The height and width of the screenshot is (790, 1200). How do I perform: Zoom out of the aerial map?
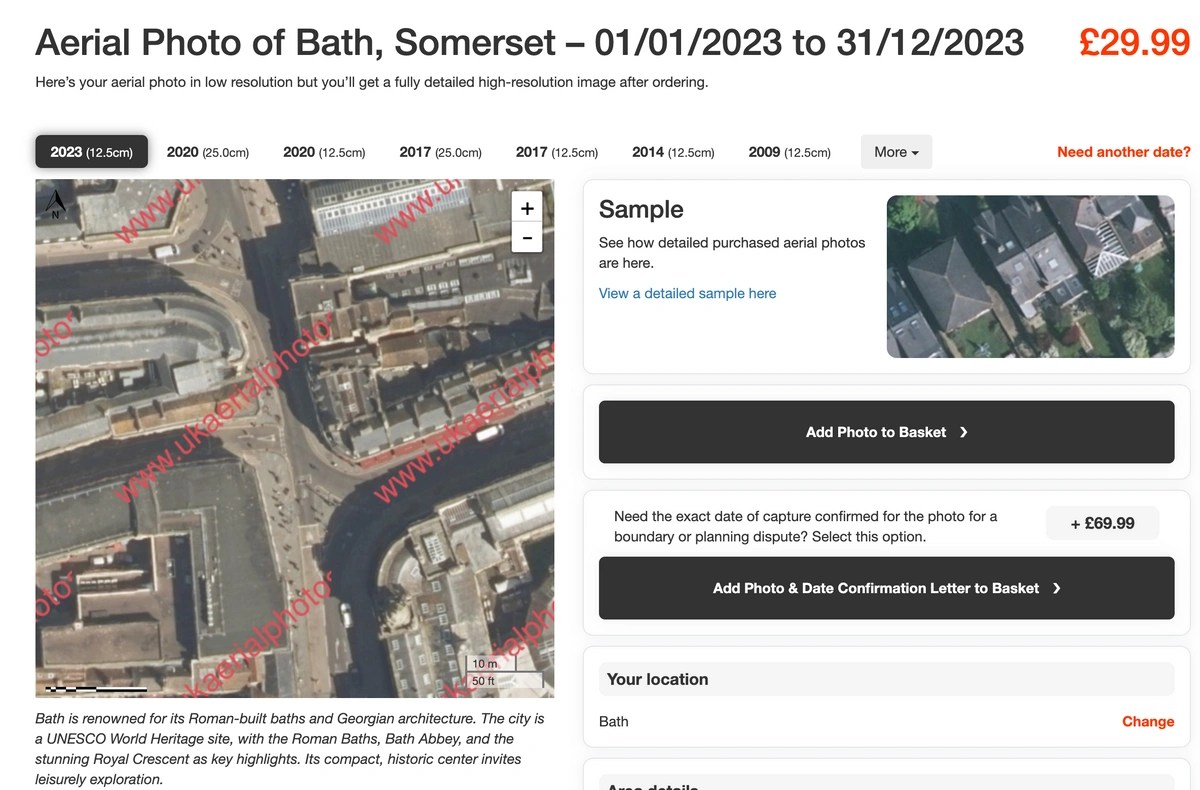point(527,238)
